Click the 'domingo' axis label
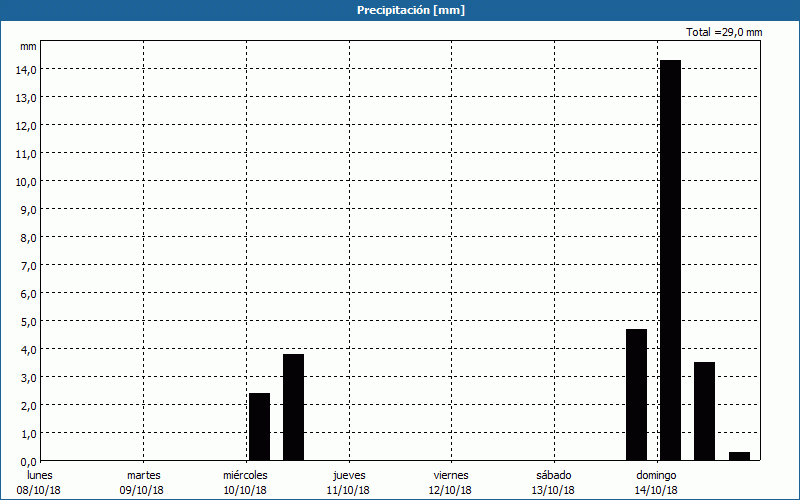The width and height of the screenshot is (800, 500). pyautogui.click(x=656, y=476)
